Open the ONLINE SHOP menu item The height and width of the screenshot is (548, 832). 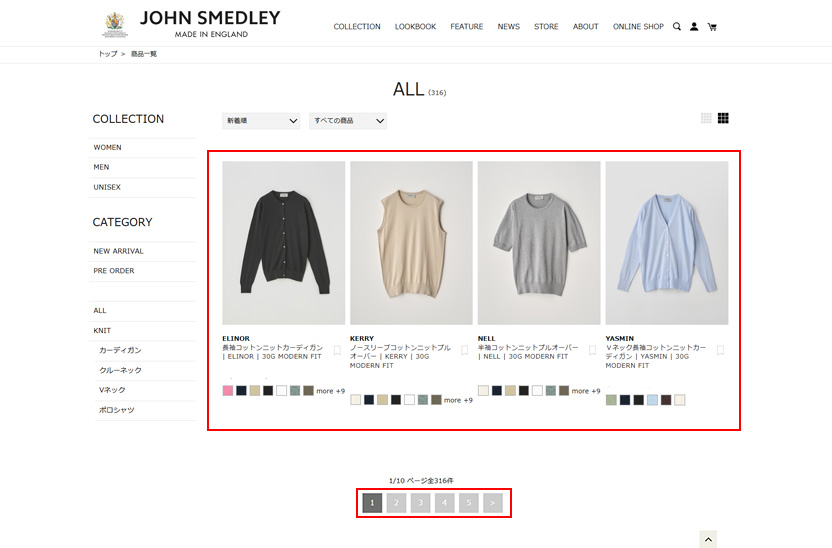click(x=638, y=27)
